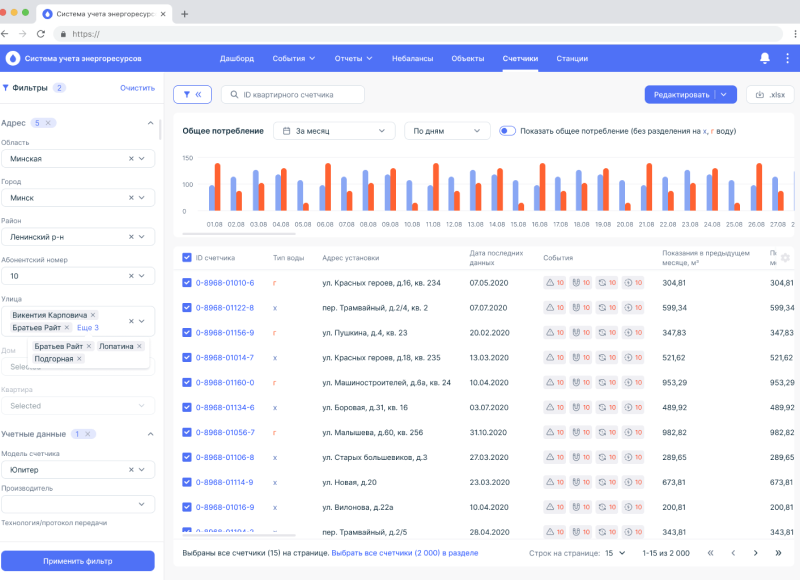Screen dimensions: 800x580
Task: Toggle Показать общее потребление switch
Action: (x=508, y=131)
